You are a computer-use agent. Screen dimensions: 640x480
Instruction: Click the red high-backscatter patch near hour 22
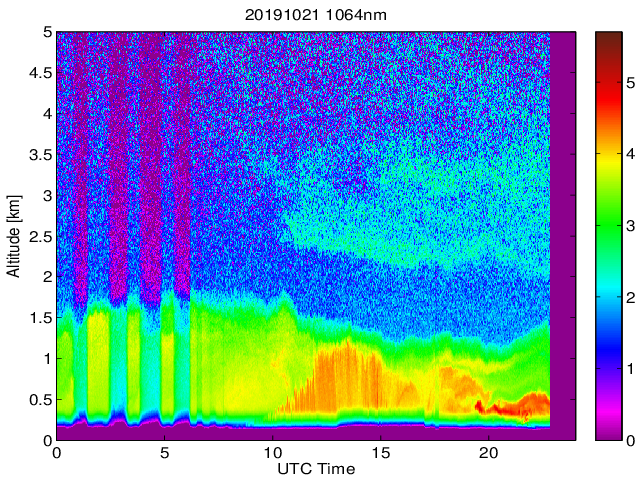(515, 405)
